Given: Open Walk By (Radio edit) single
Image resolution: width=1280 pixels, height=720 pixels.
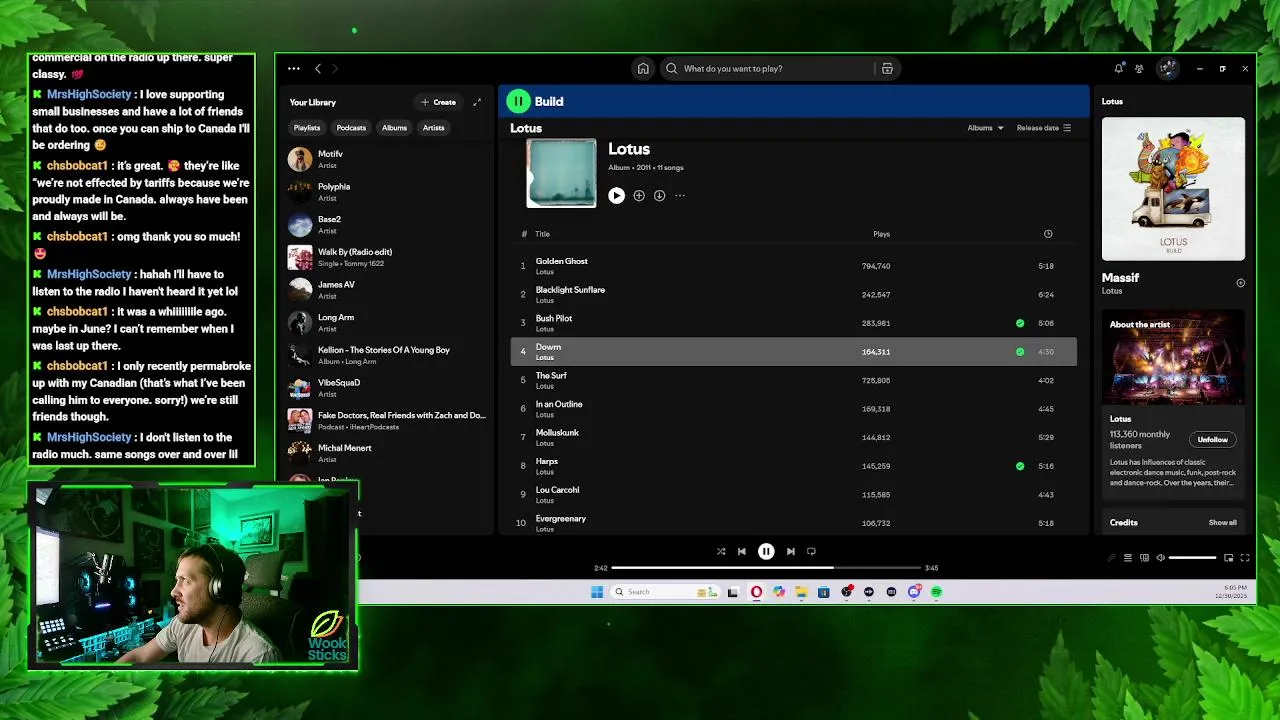Looking at the screenshot, I should pos(388,257).
